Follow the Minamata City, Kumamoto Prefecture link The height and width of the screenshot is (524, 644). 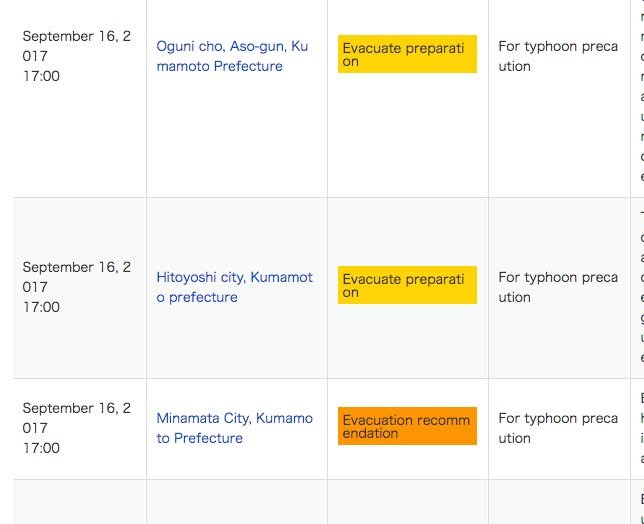[x=234, y=428]
